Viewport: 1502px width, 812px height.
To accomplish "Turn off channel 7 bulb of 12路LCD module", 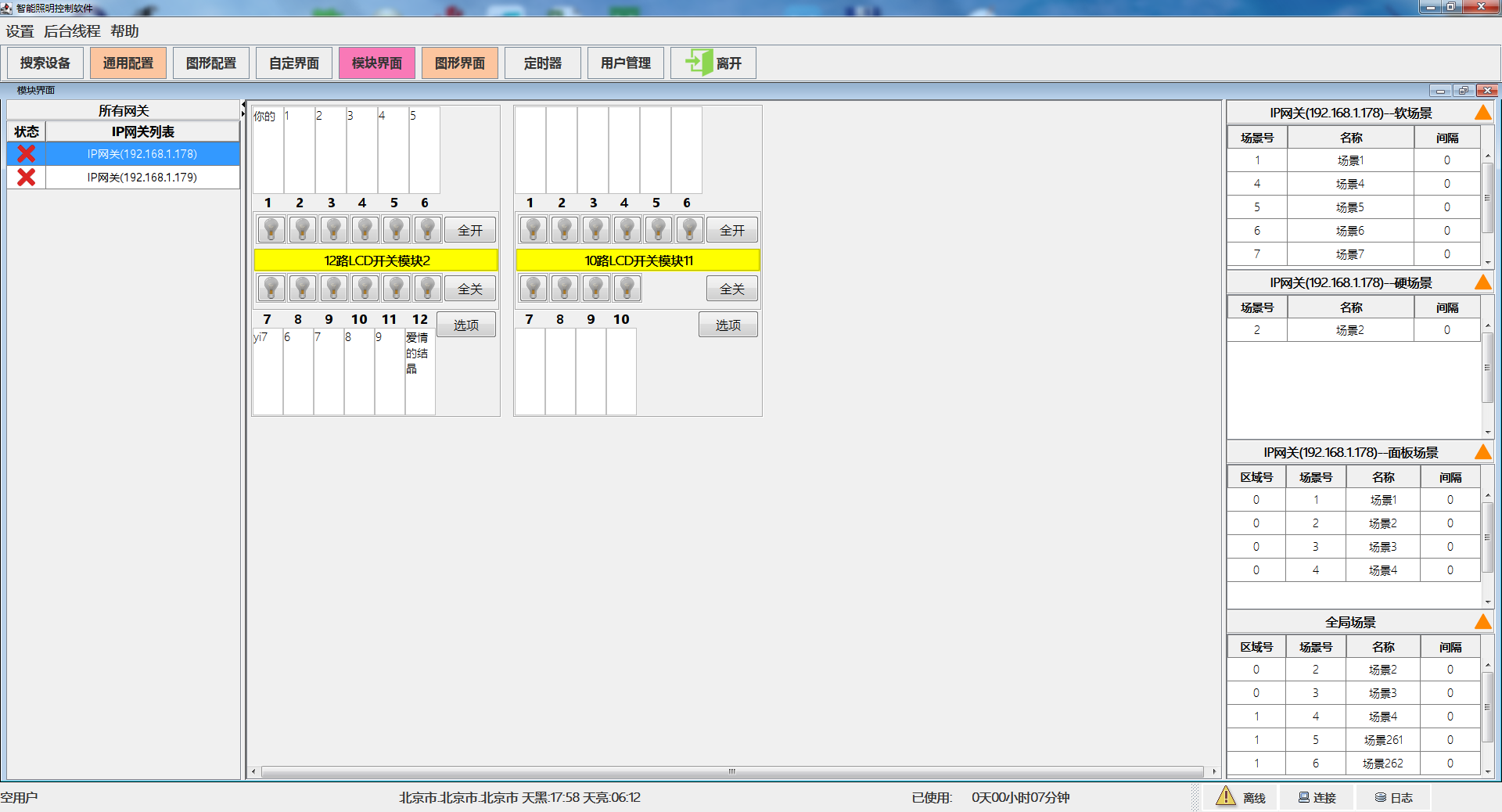I will coord(271,289).
